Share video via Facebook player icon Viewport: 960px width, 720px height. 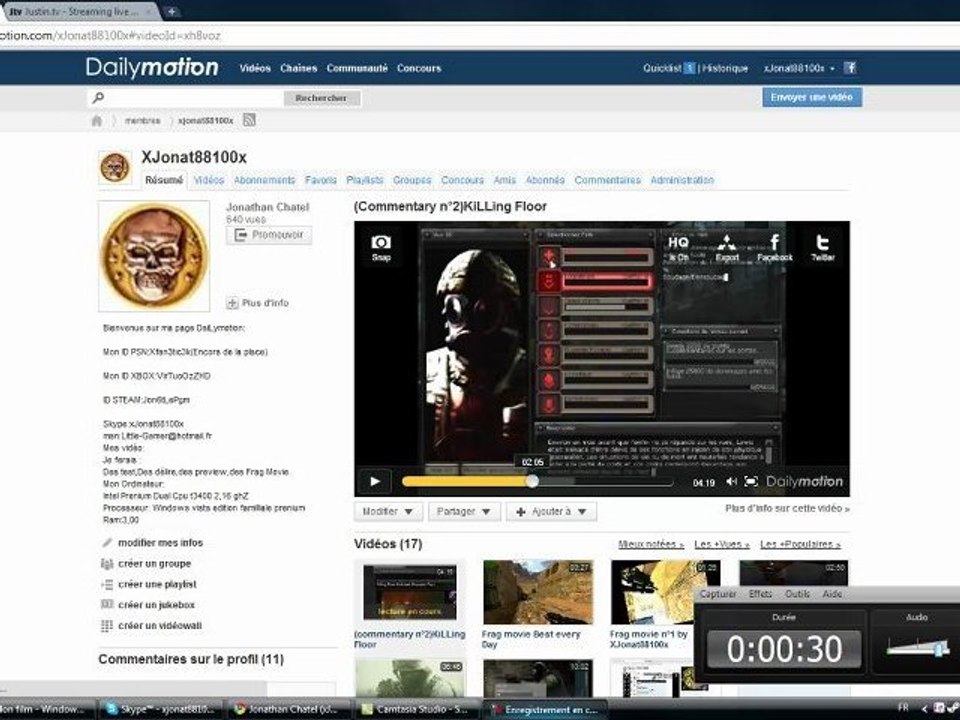click(x=774, y=247)
